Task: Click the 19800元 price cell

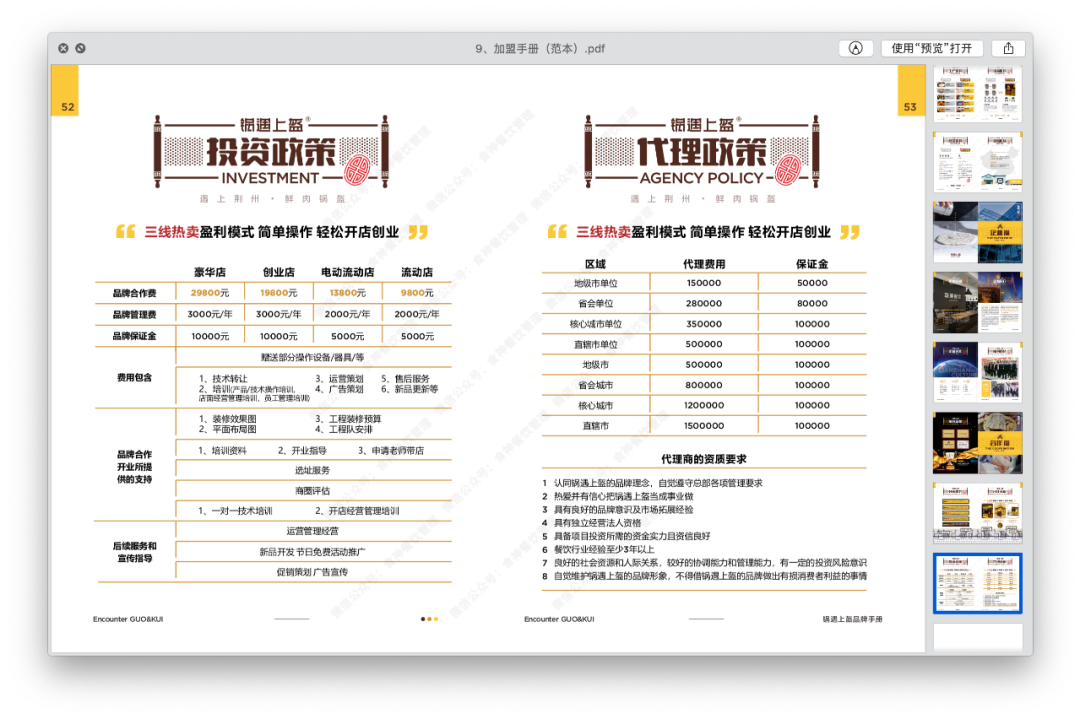Action: click(278, 293)
